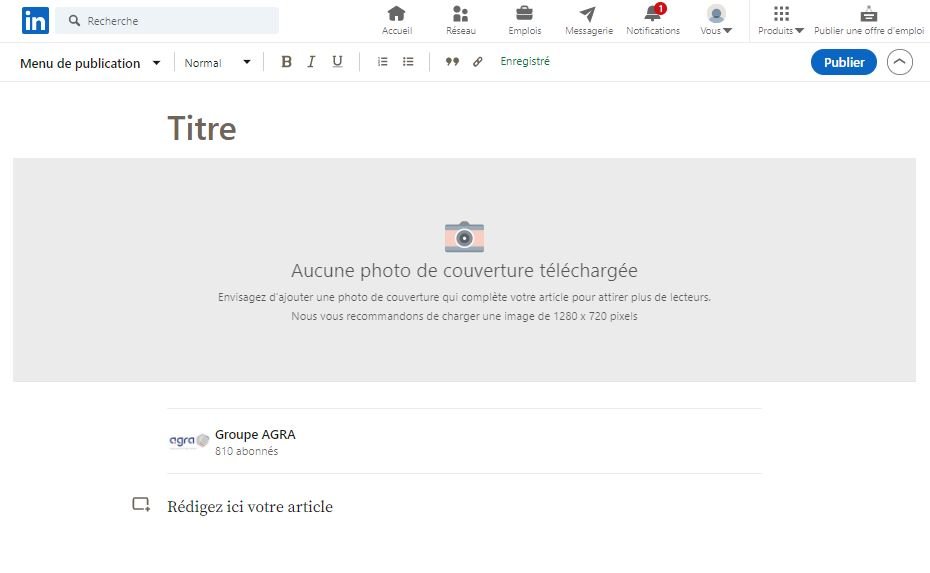The width and height of the screenshot is (930, 573).
Task: Click the Publier button
Action: point(843,62)
